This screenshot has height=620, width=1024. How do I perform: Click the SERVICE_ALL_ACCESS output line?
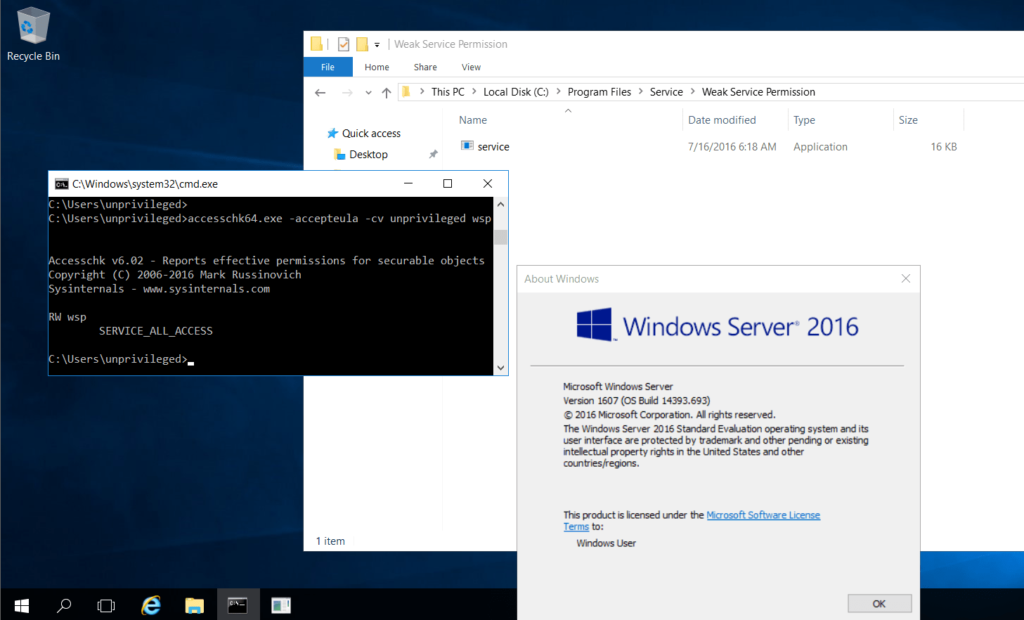pyautogui.click(x=155, y=331)
